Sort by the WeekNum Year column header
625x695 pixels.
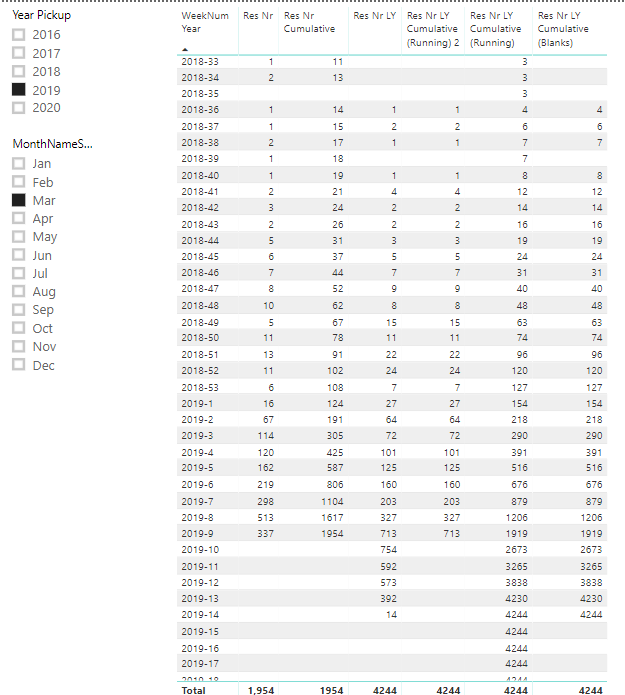[205, 22]
